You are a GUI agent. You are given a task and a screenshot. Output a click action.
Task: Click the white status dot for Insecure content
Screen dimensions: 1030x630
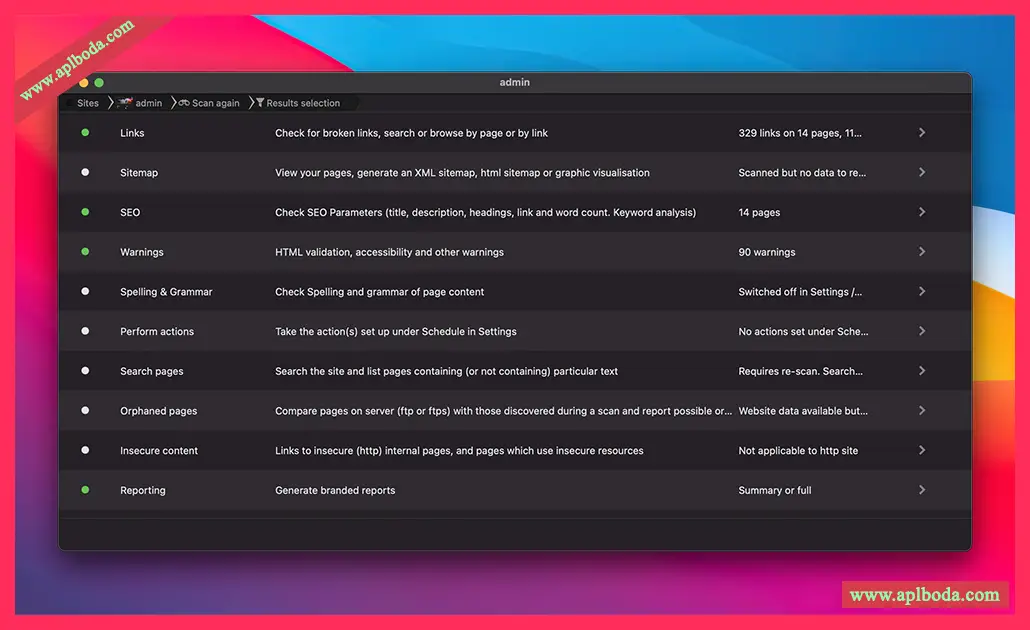[85, 450]
